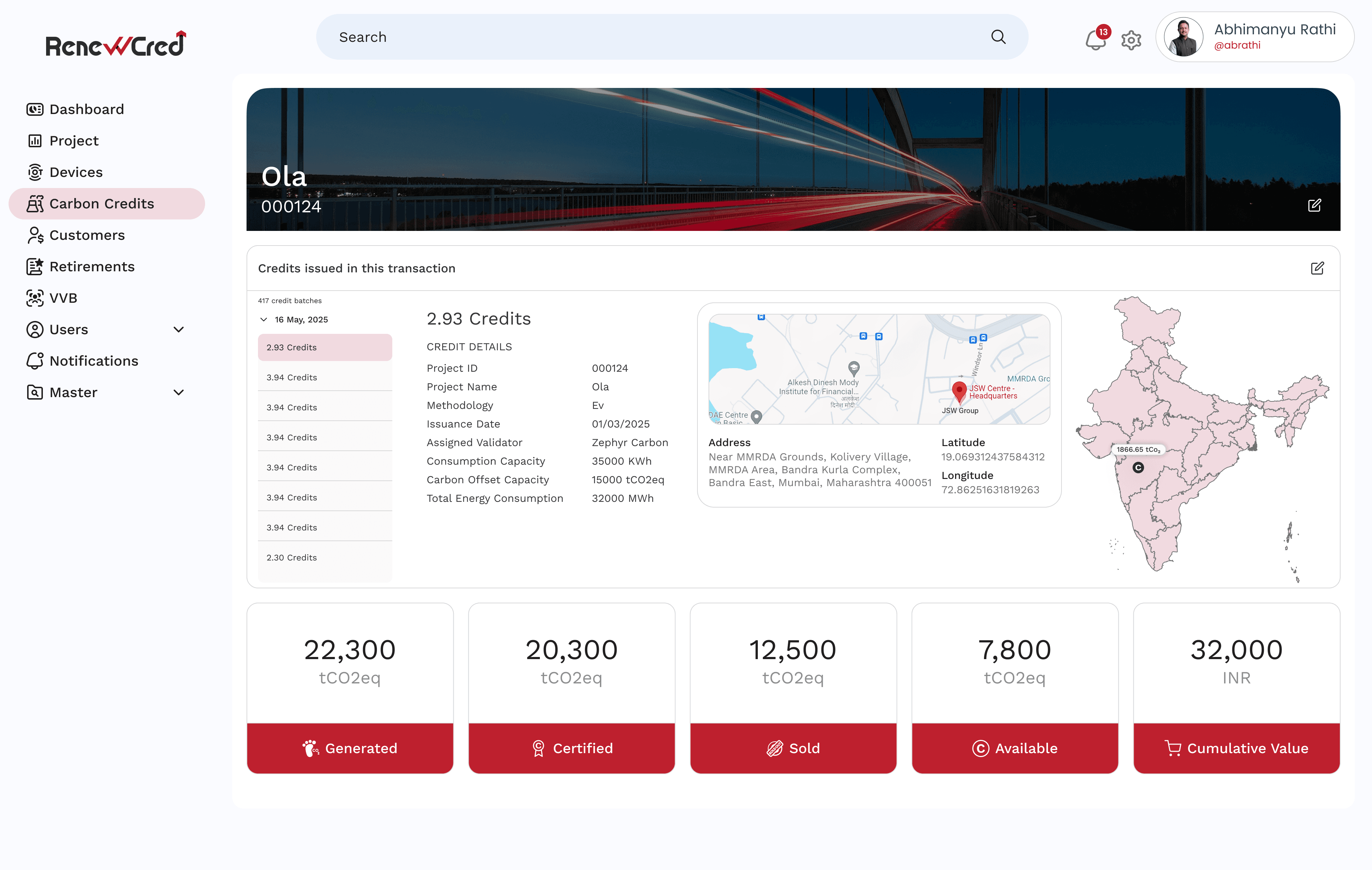
Task: Click the Cumulative Value button
Action: [x=1236, y=748]
